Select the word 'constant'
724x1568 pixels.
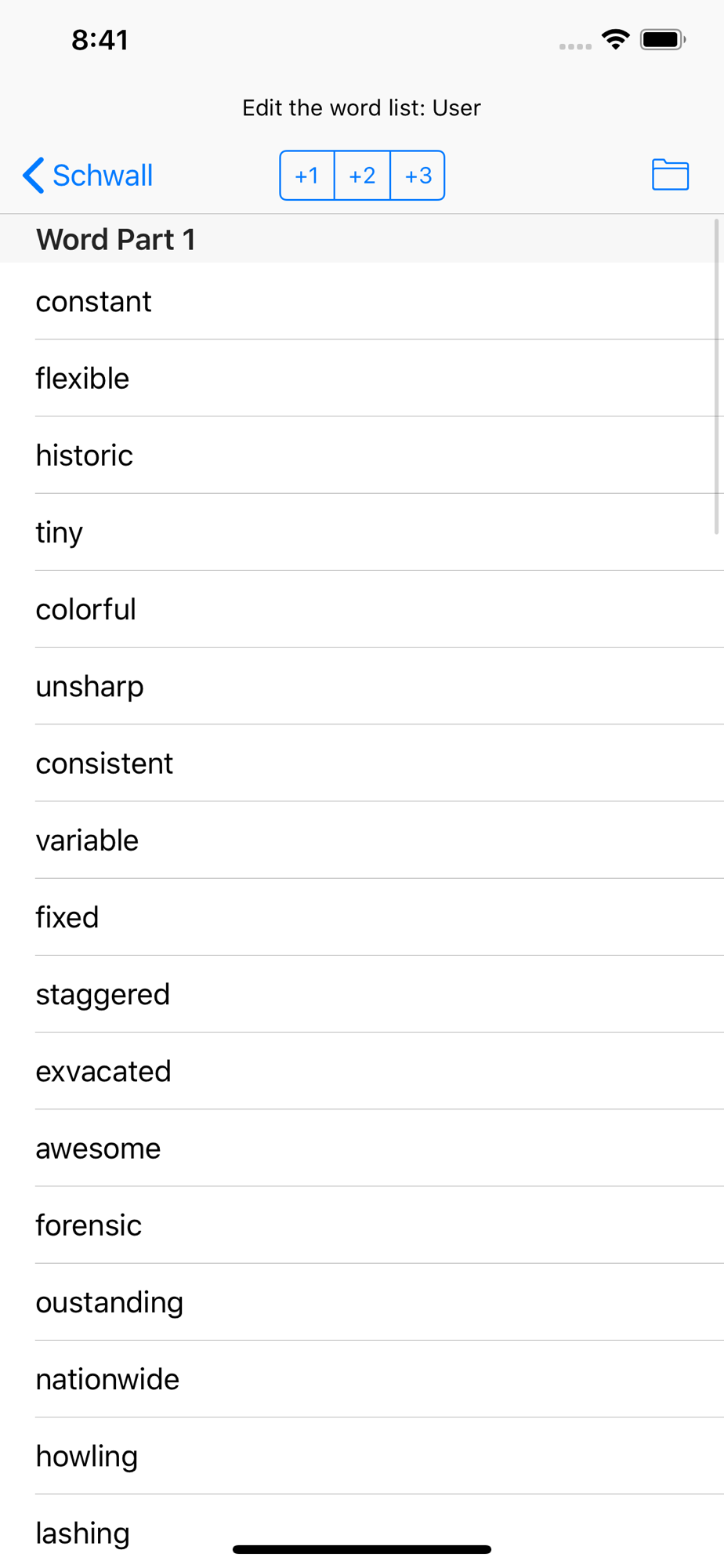[x=362, y=301]
